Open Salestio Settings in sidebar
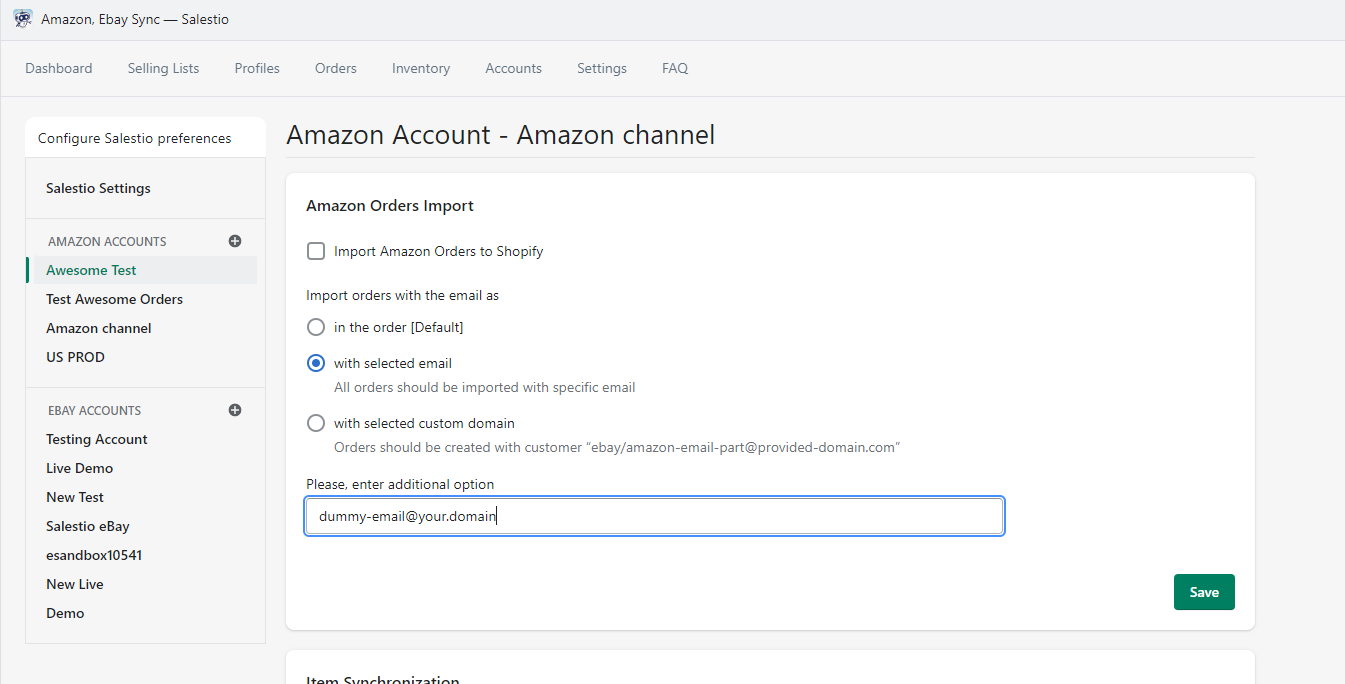The height and width of the screenshot is (684, 1345). click(98, 188)
